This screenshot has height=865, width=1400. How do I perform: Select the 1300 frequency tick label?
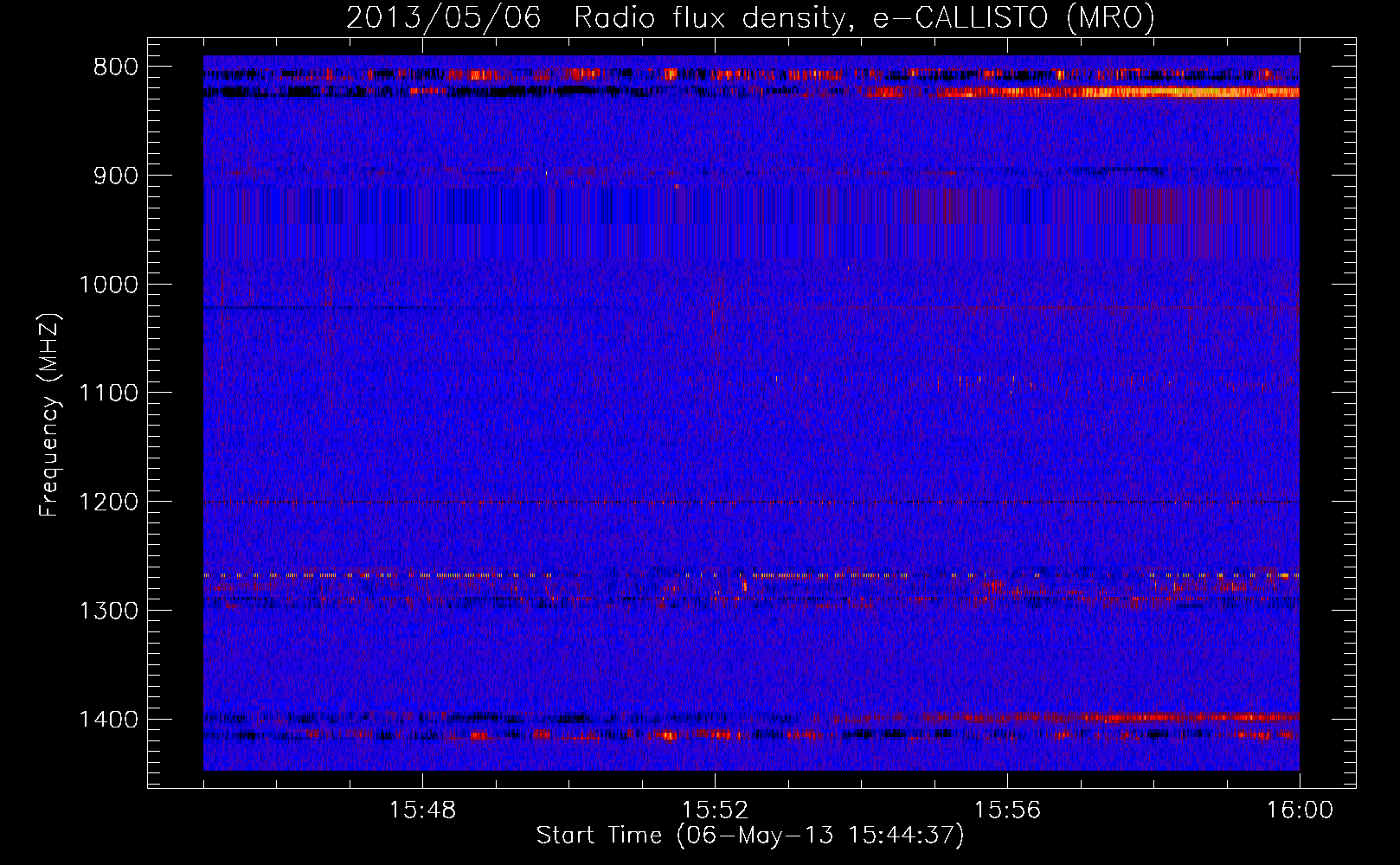point(109,611)
